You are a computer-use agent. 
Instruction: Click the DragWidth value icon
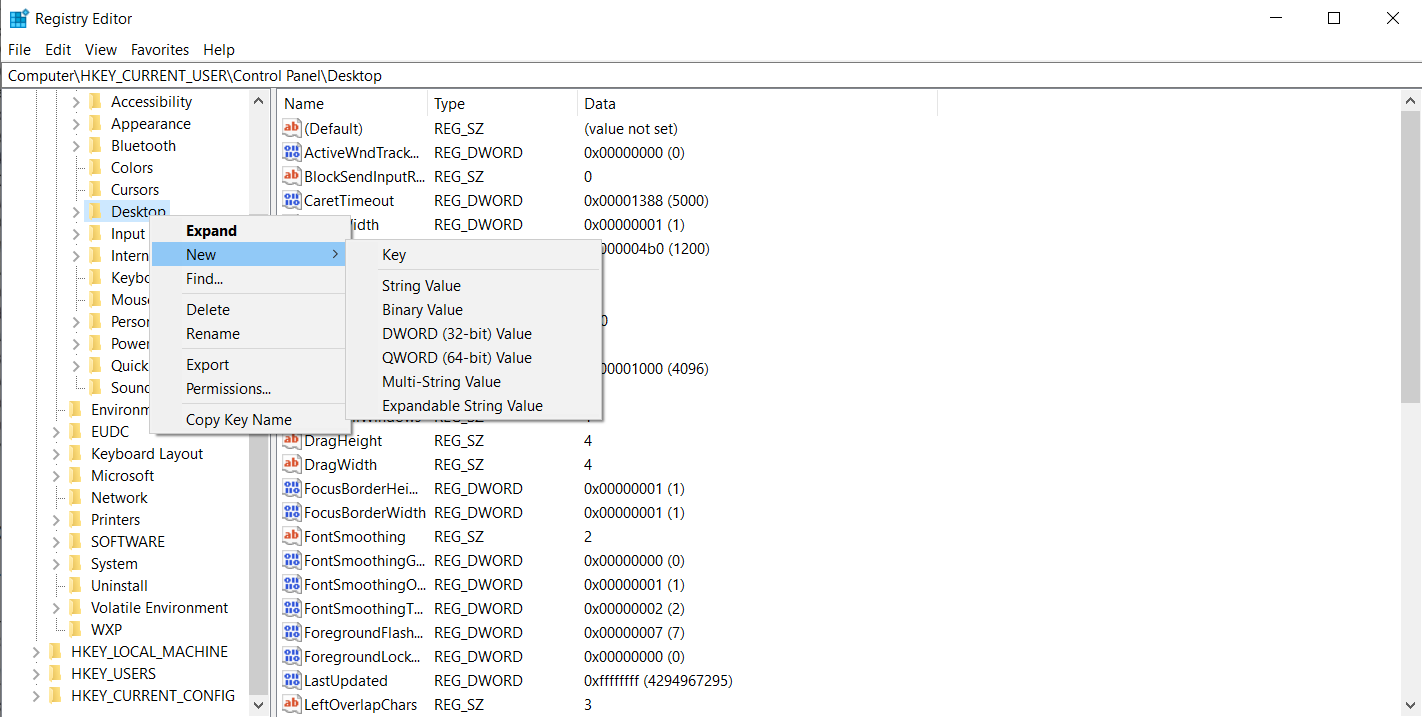click(292, 464)
